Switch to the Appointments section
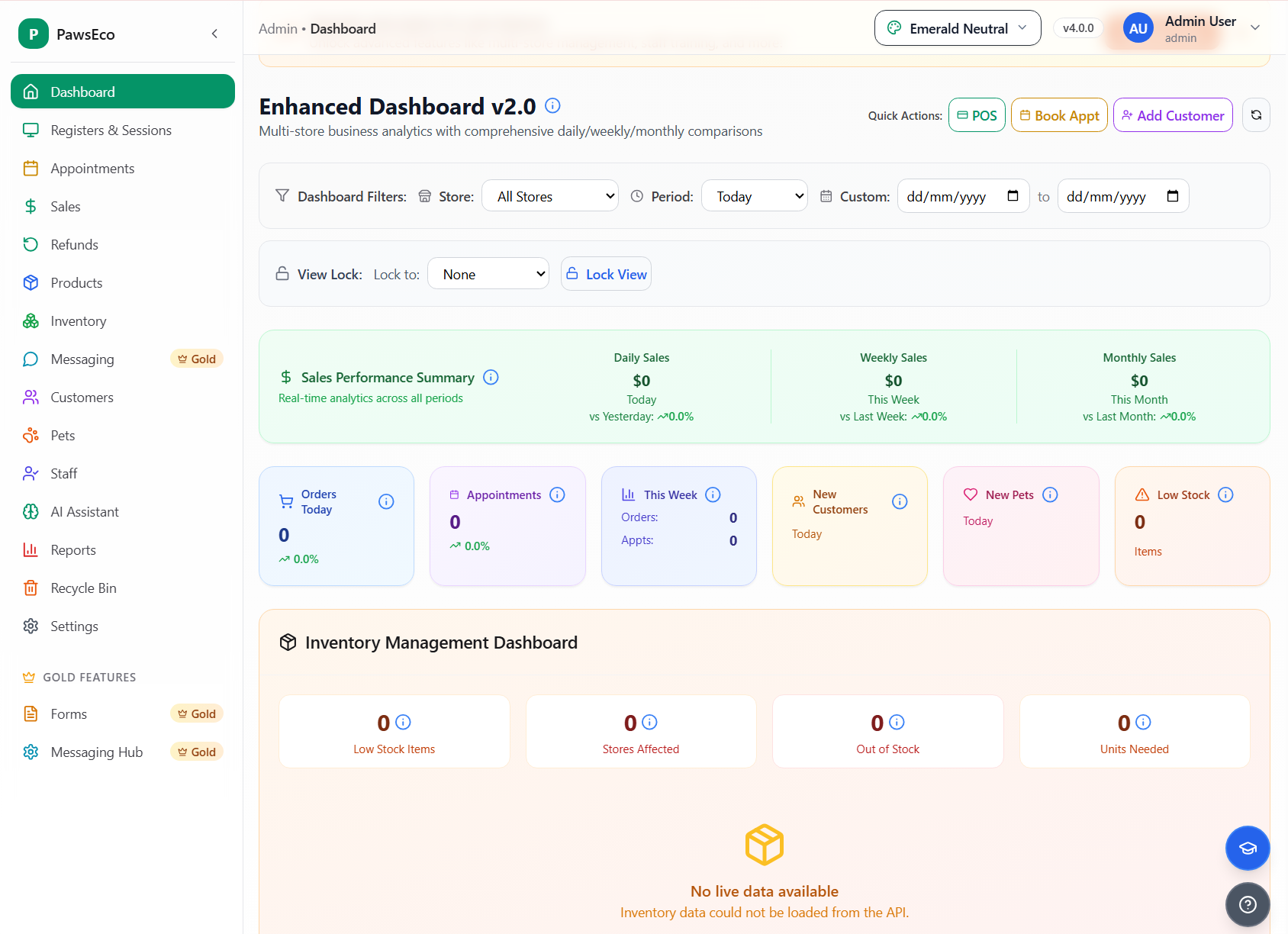This screenshot has width=1288, height=934. (92, 168)
